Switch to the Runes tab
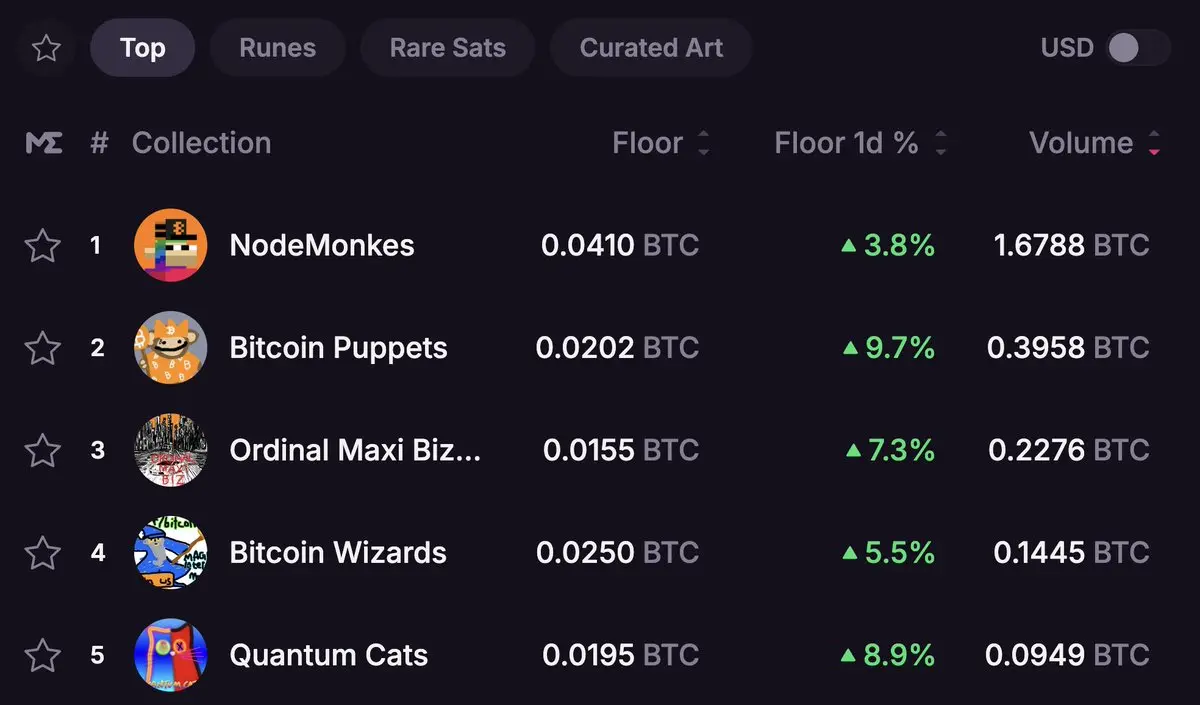 277,48
